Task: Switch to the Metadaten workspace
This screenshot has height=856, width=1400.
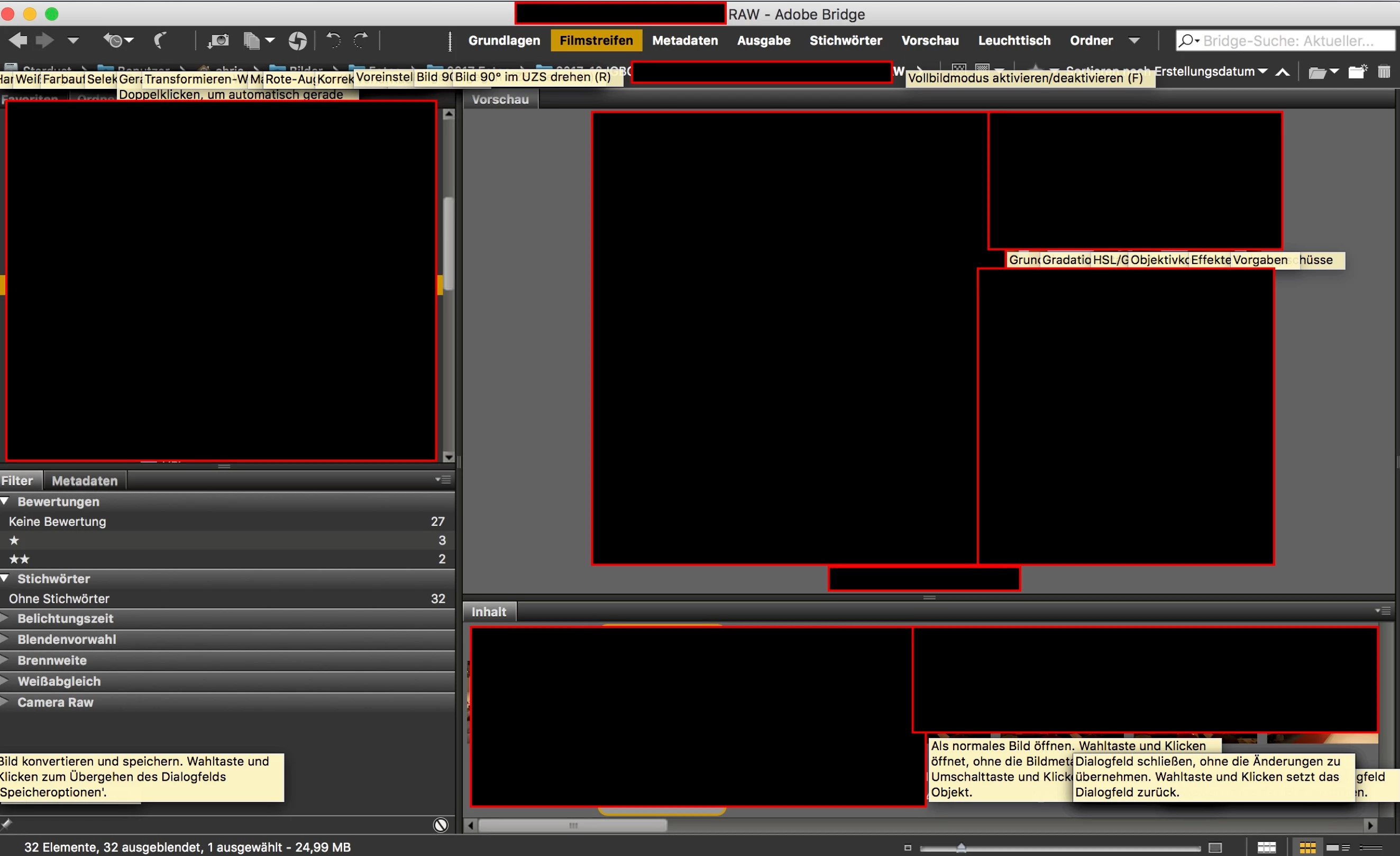Action: click(684, 40)
